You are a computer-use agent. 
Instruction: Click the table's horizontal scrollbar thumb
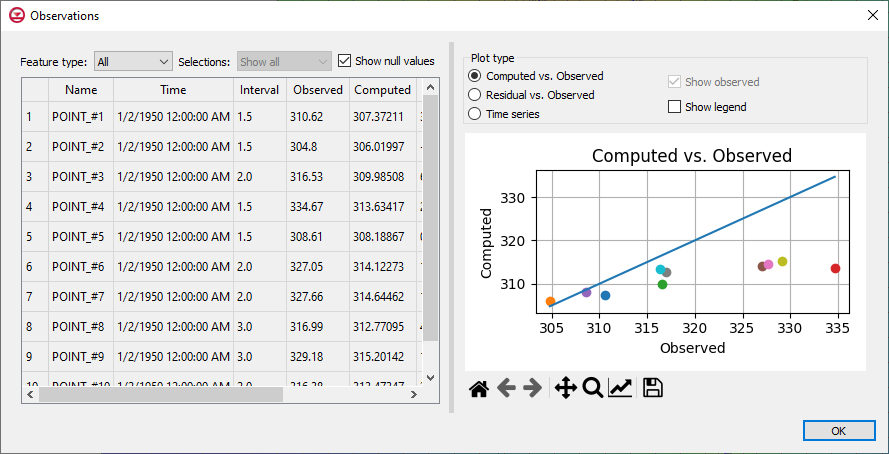pos(160,394)
